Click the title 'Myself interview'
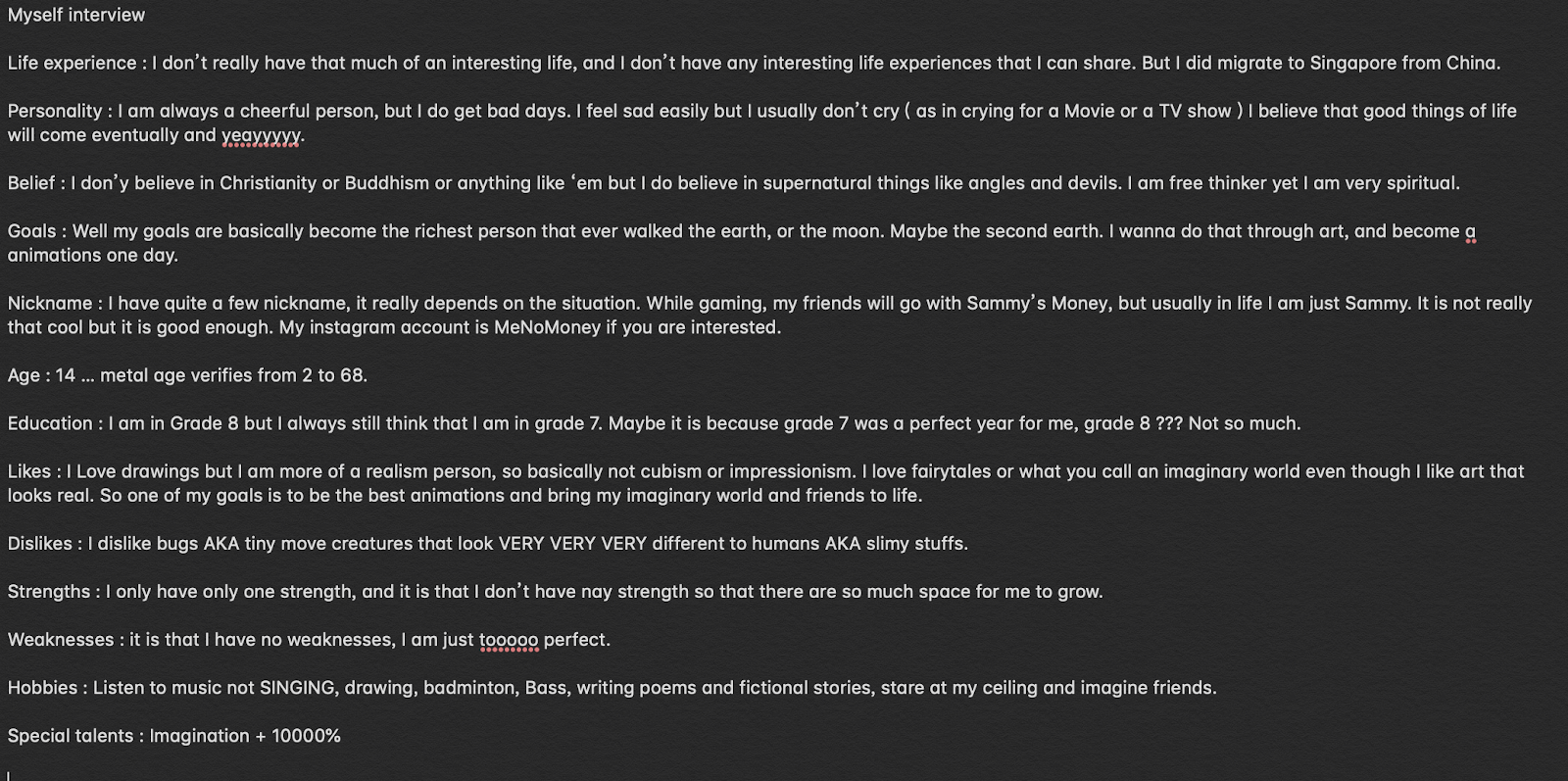 [76, 15]
